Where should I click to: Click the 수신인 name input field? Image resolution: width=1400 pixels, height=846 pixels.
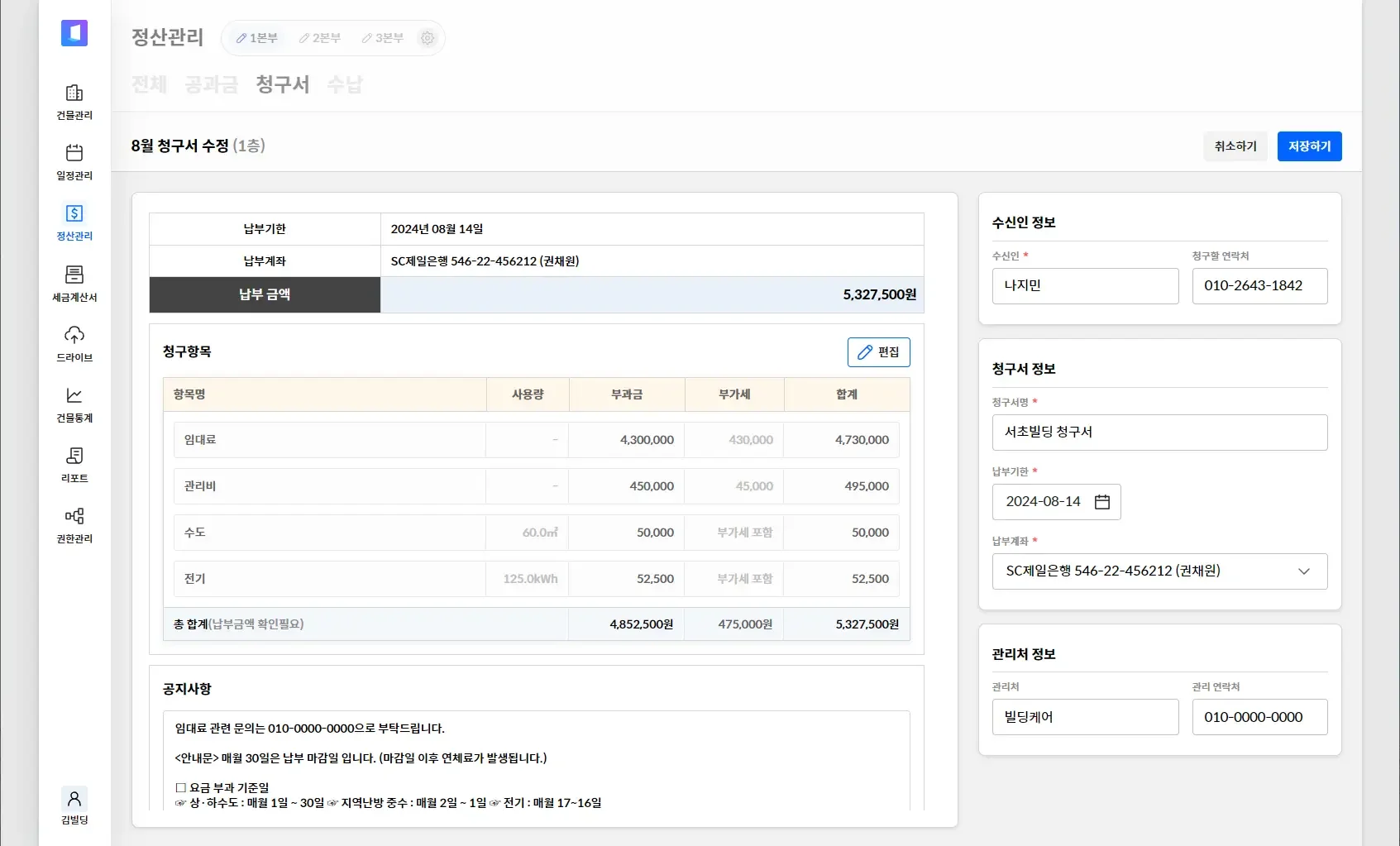(1085, 286)
